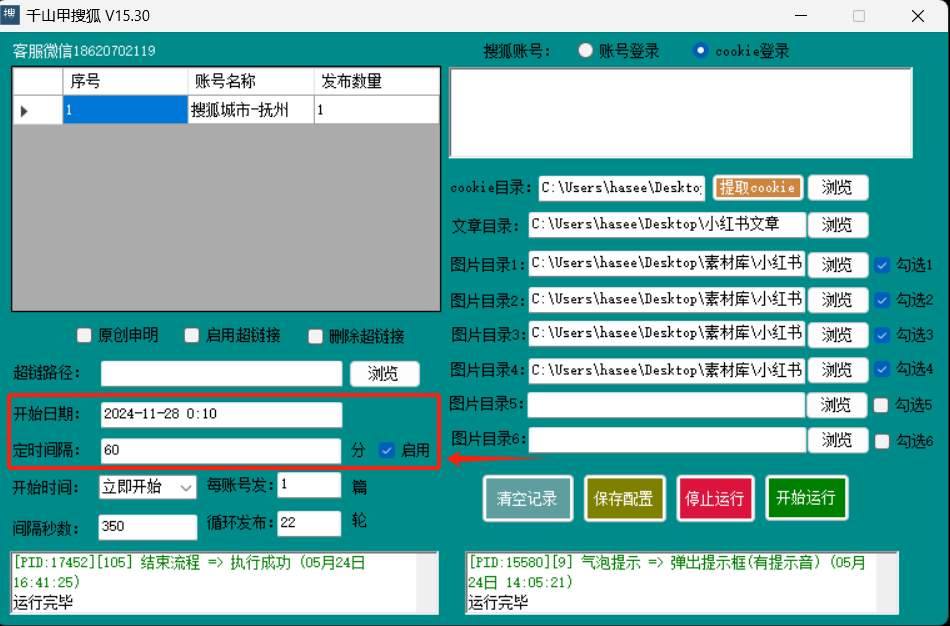Click 保存配置 button
The height and width of the screenshot is (626, 950).
point(624,498)
